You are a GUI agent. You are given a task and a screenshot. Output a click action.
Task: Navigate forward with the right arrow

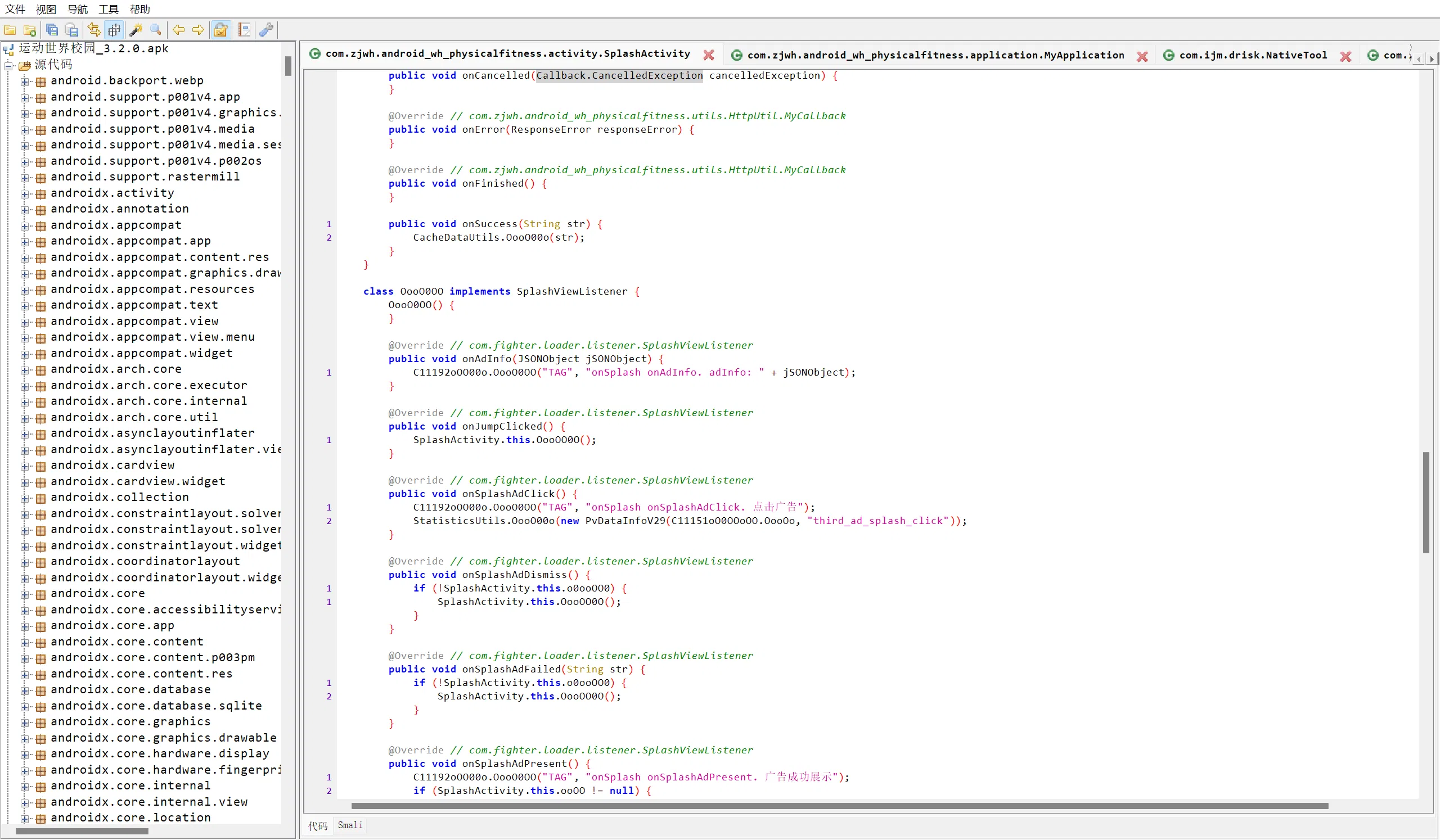tap(199, 30)
